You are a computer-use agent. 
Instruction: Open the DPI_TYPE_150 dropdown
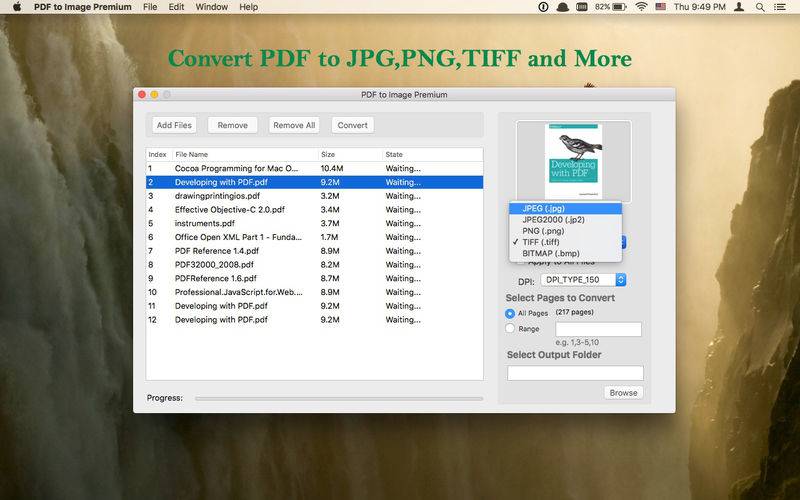point(583,280)
